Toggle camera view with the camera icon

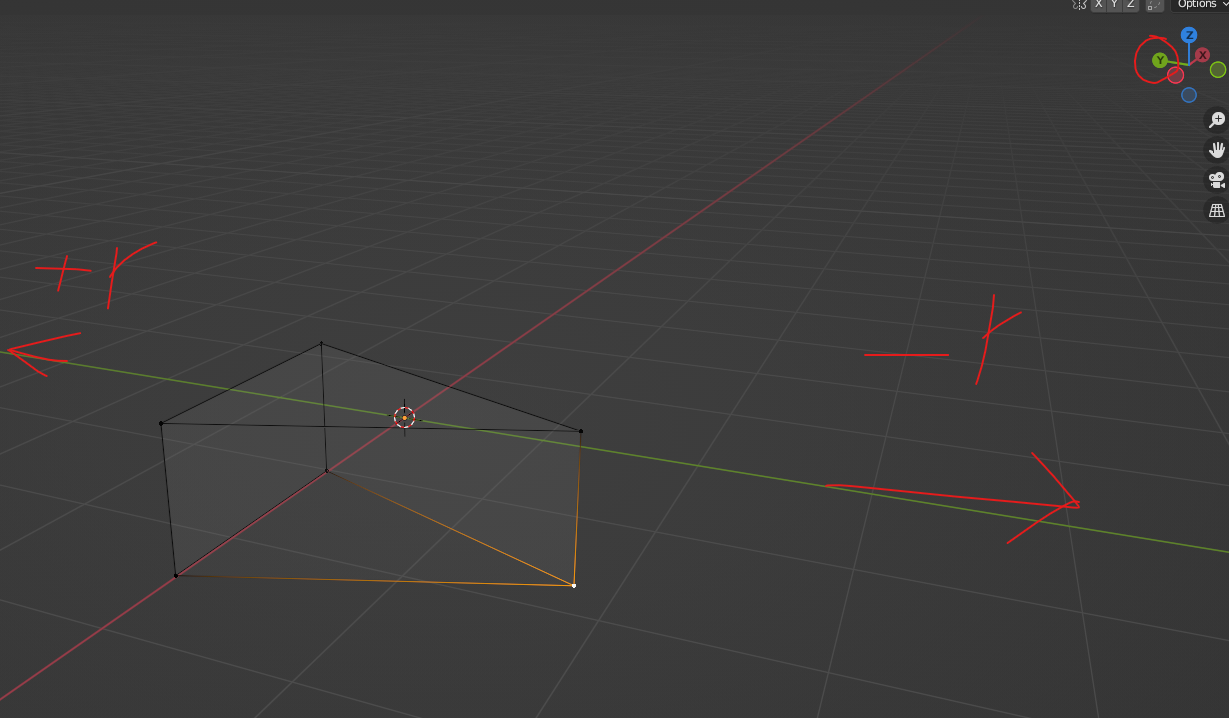[1216, 180]
